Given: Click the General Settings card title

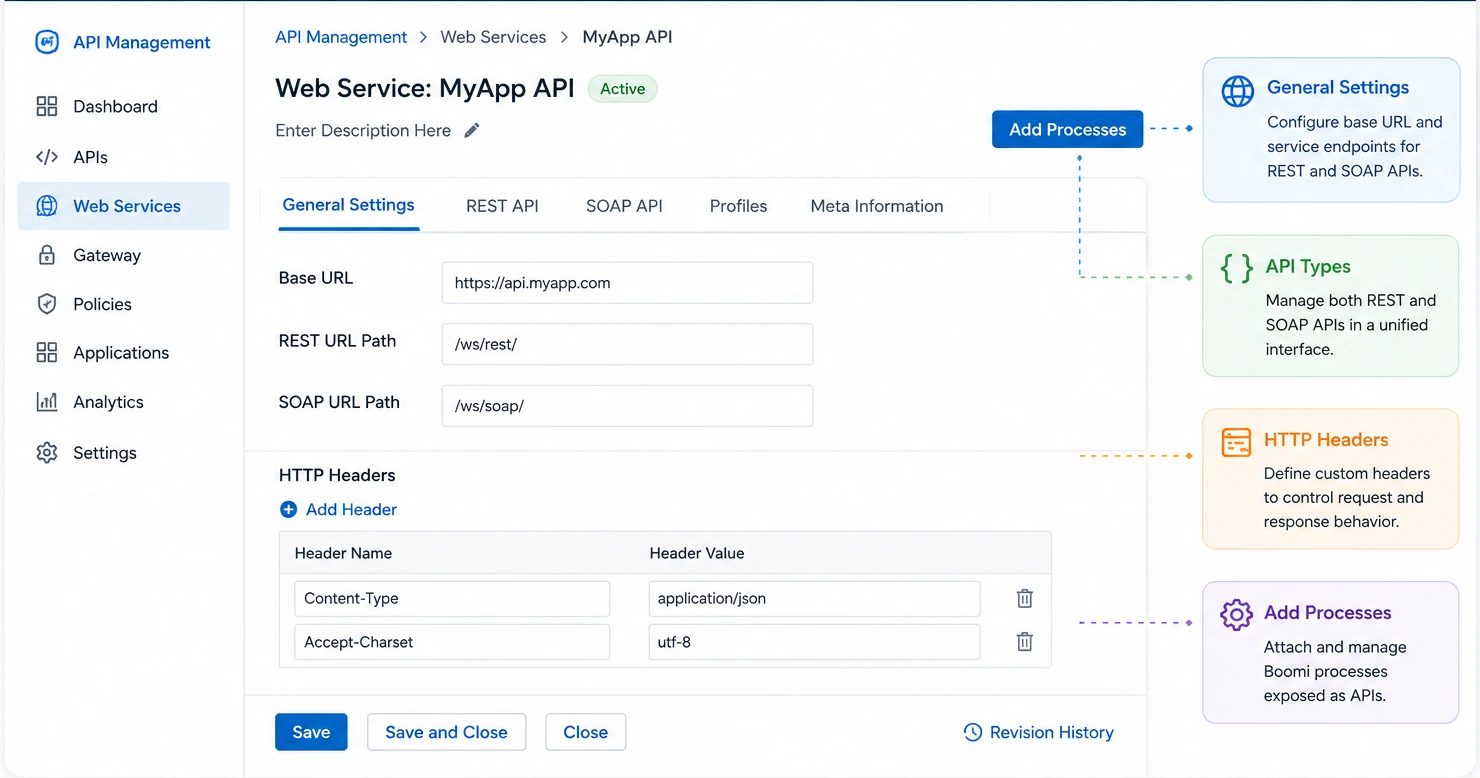Looking at the screenshot, I should (1338, 87).
